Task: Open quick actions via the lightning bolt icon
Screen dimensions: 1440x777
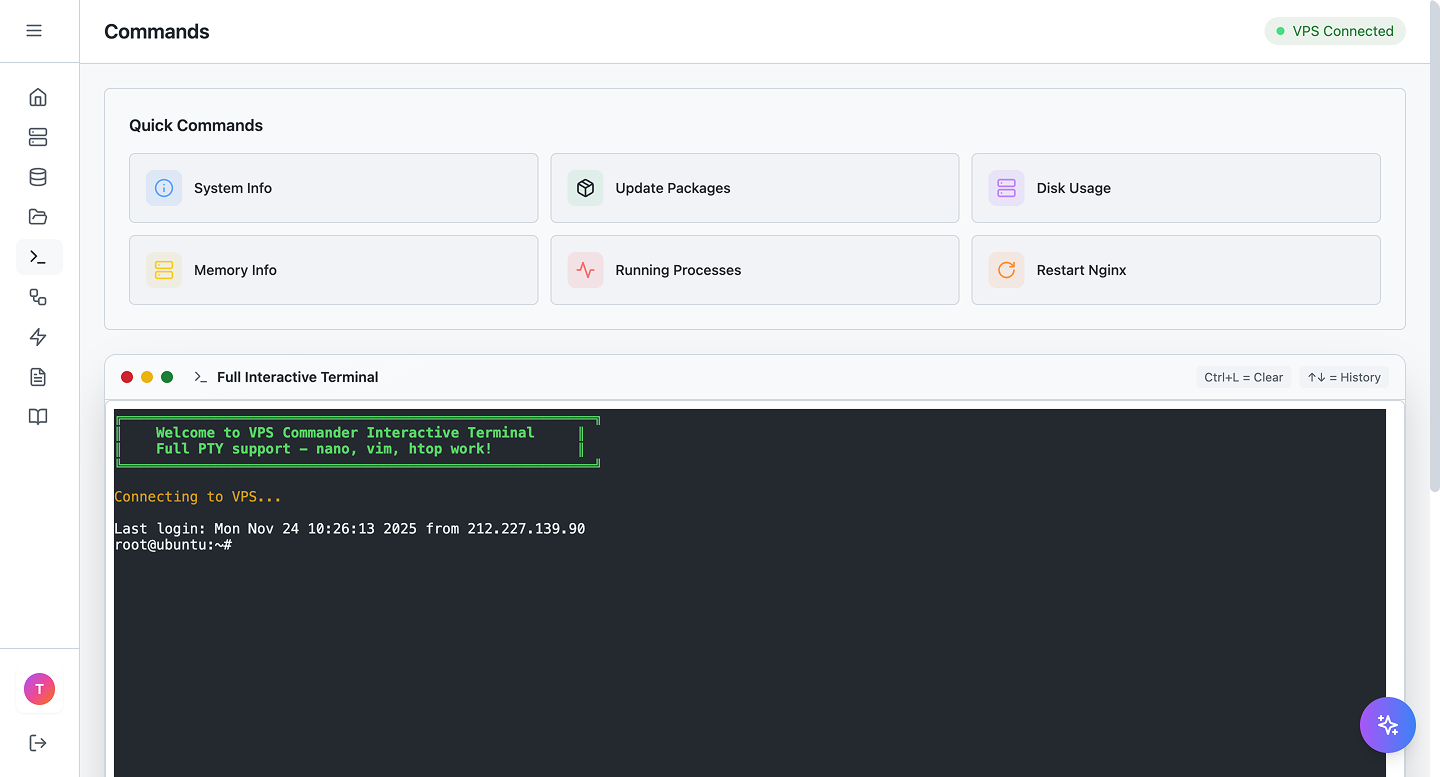Action: click(x=37, y=337)
